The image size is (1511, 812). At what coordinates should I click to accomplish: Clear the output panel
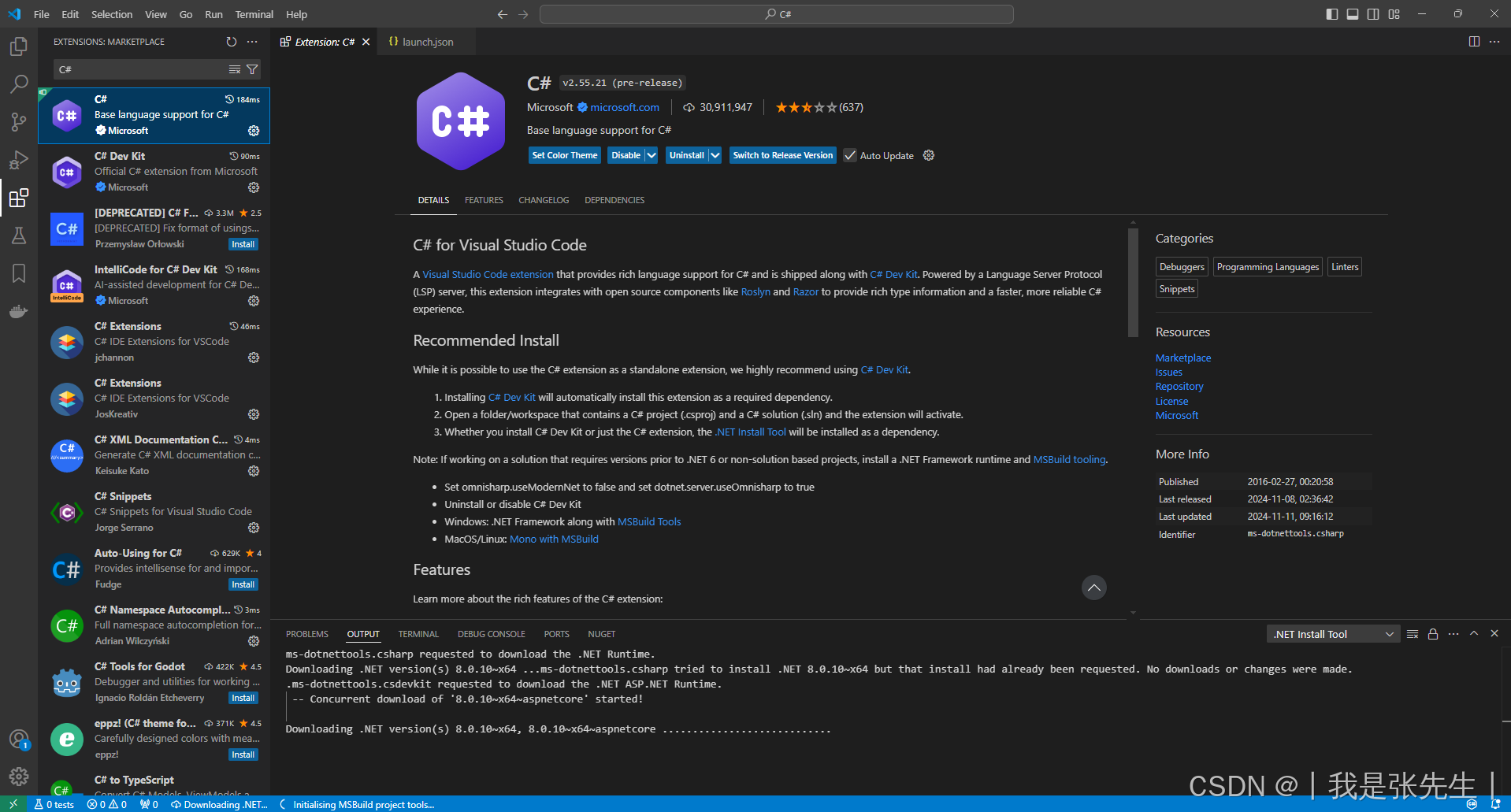[1413, 634]
